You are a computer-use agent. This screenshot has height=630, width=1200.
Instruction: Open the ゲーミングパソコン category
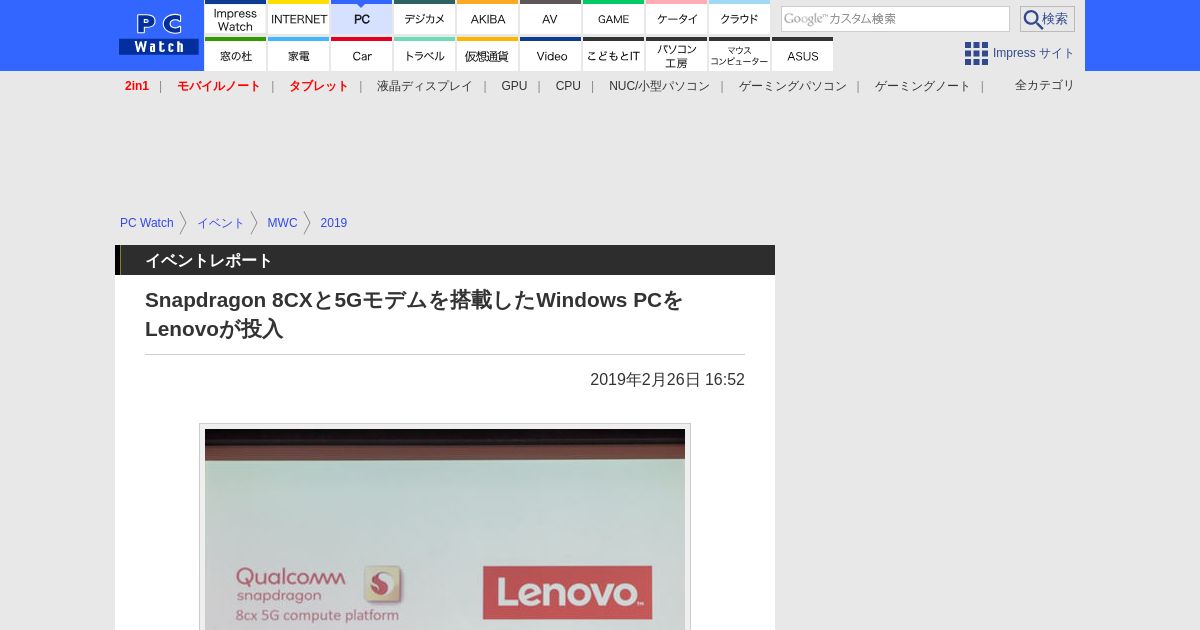coord(793,86)
